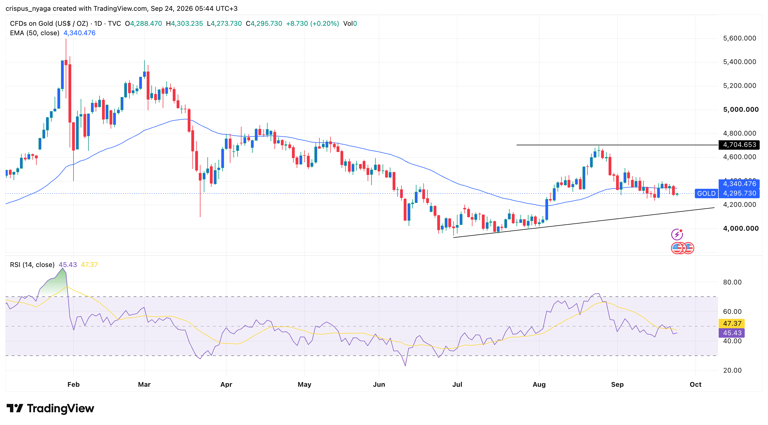Click the blue 4,340.476 EMA axis label
The image size is (768, 425).
click(x=739, y=184)
